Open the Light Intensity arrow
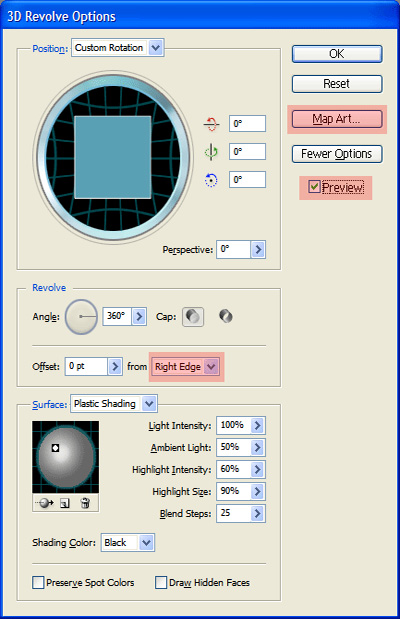This screenshot has width=400, height=619. 257,426
